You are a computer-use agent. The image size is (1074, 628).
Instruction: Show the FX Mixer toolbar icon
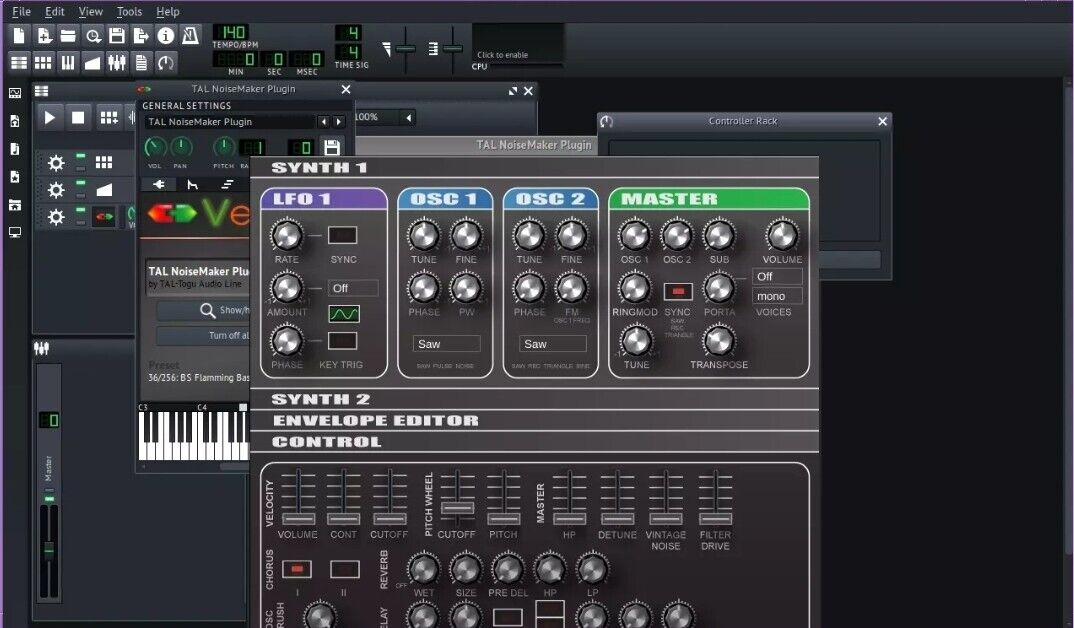click(x=117, y=63)
